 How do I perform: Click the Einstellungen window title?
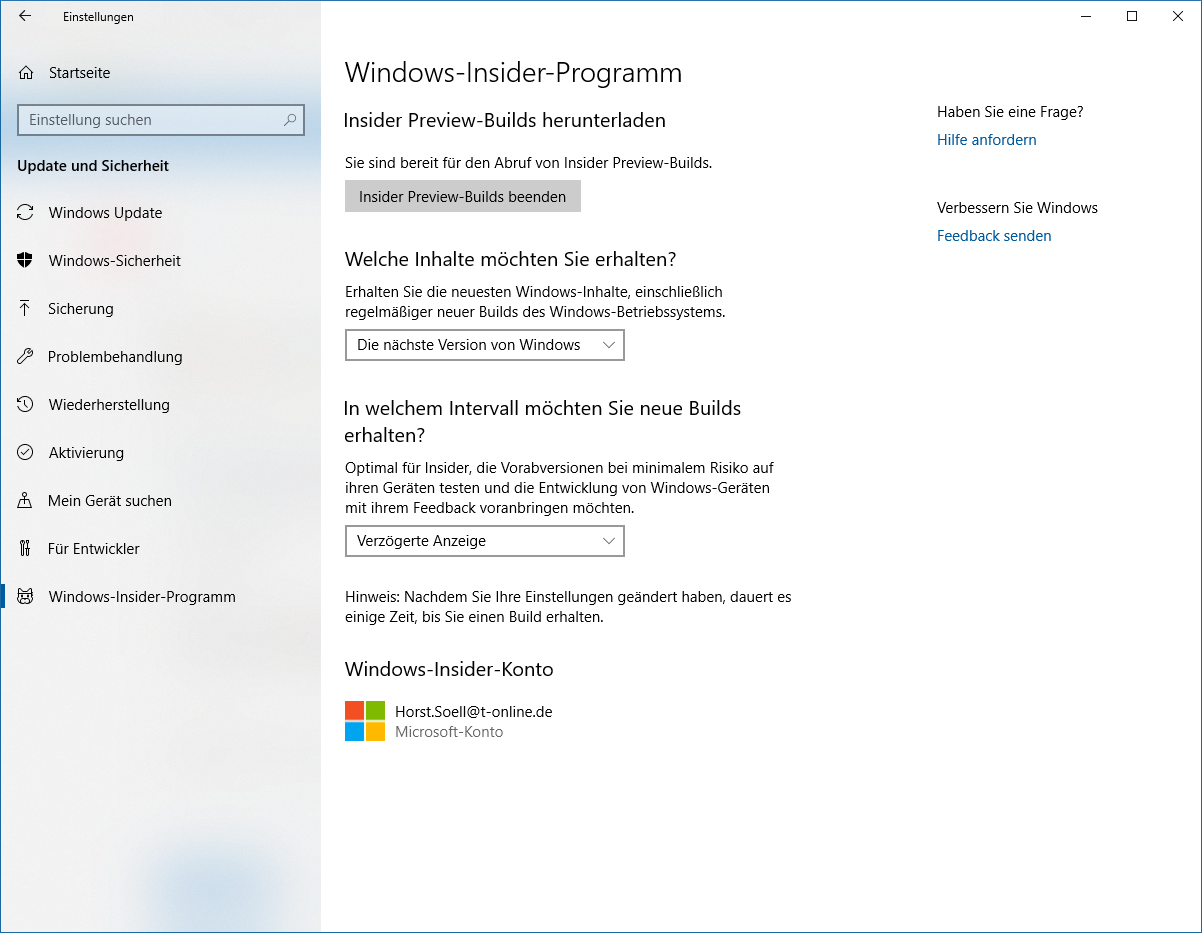click(98, 17)
